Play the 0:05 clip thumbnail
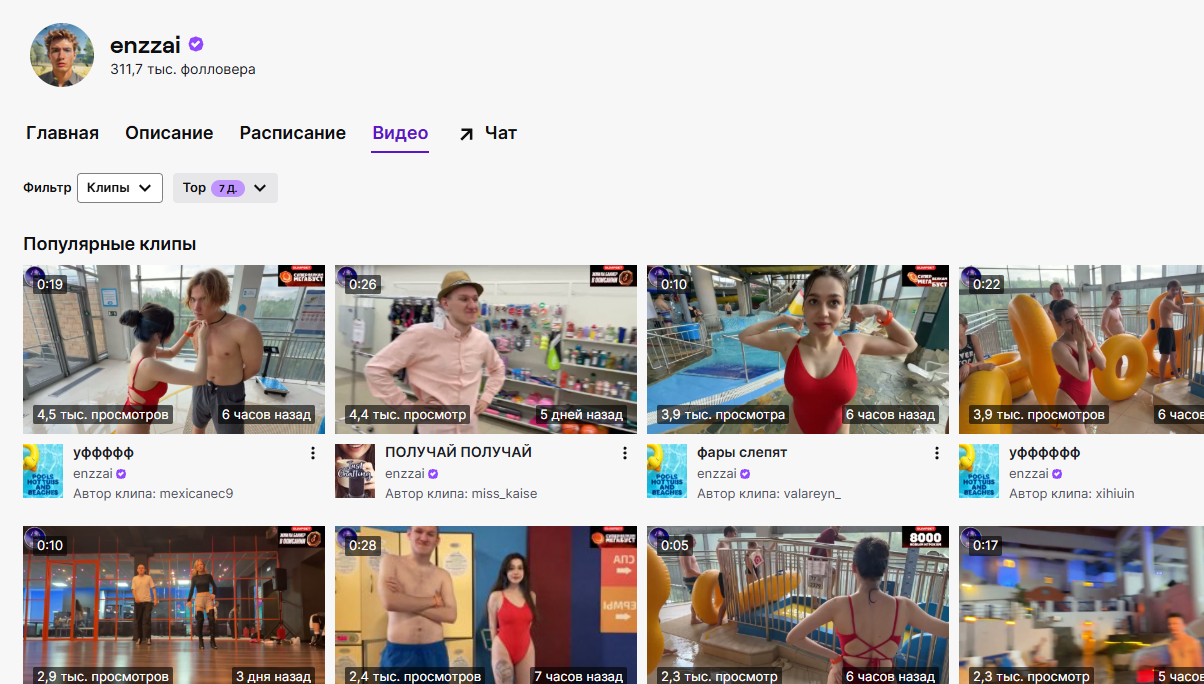 [x=798, y=605]
